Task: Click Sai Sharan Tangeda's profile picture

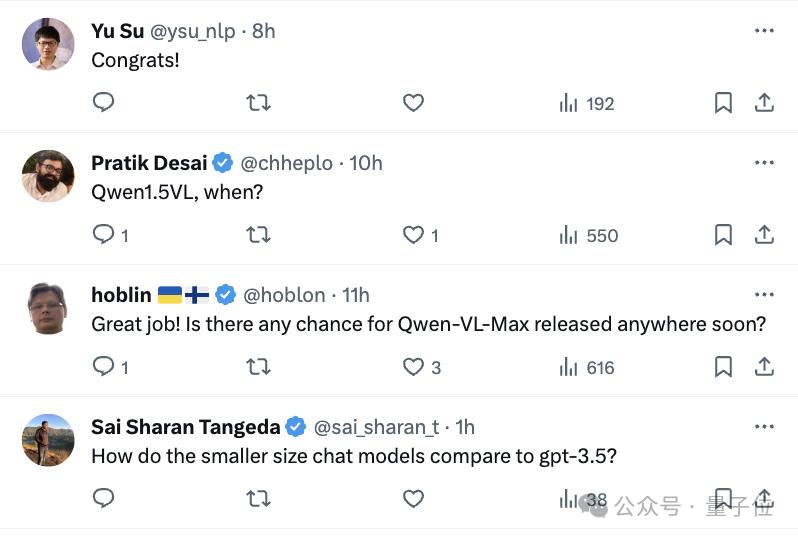Action: click(48, 440)
